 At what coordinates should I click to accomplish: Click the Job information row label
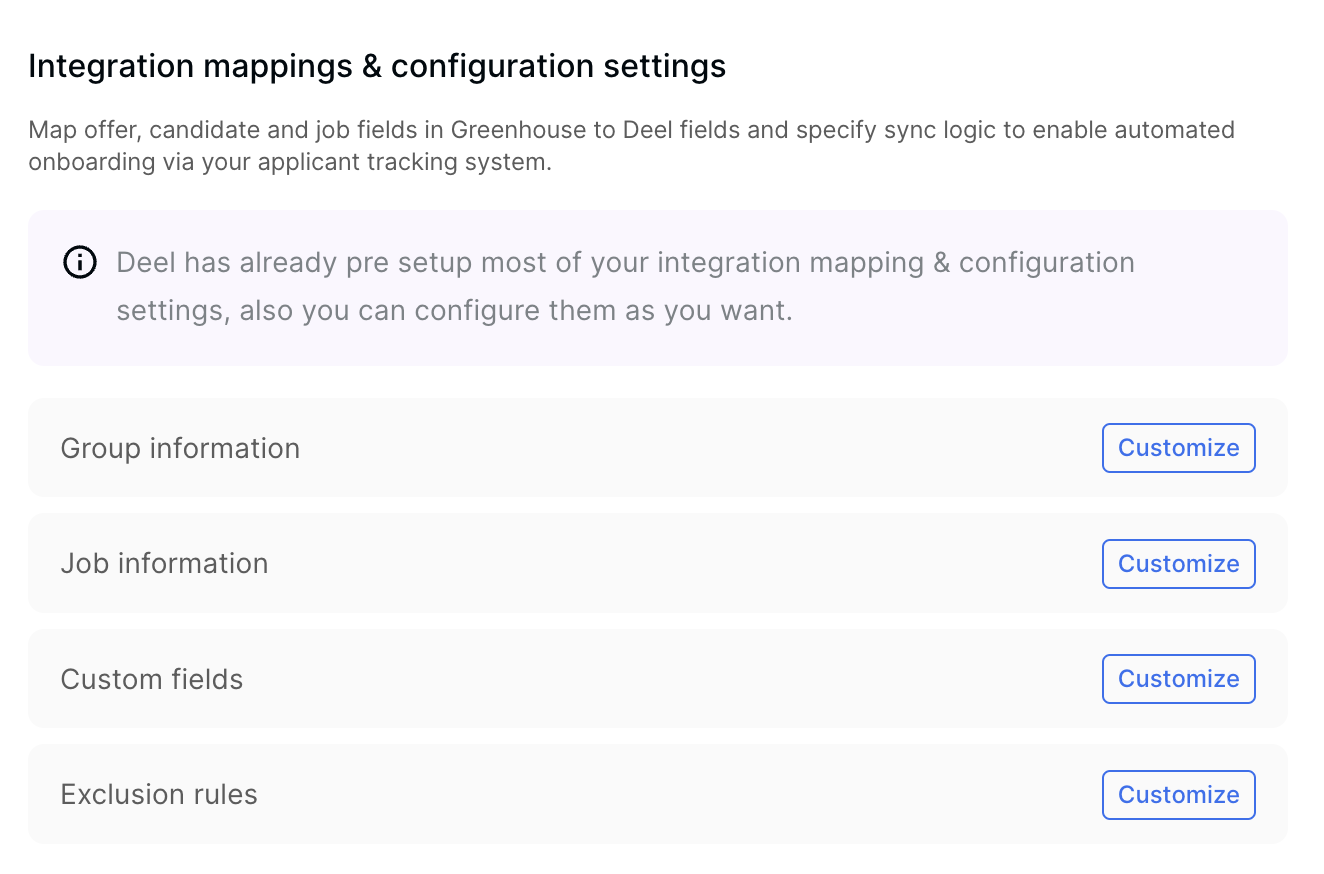164,563
